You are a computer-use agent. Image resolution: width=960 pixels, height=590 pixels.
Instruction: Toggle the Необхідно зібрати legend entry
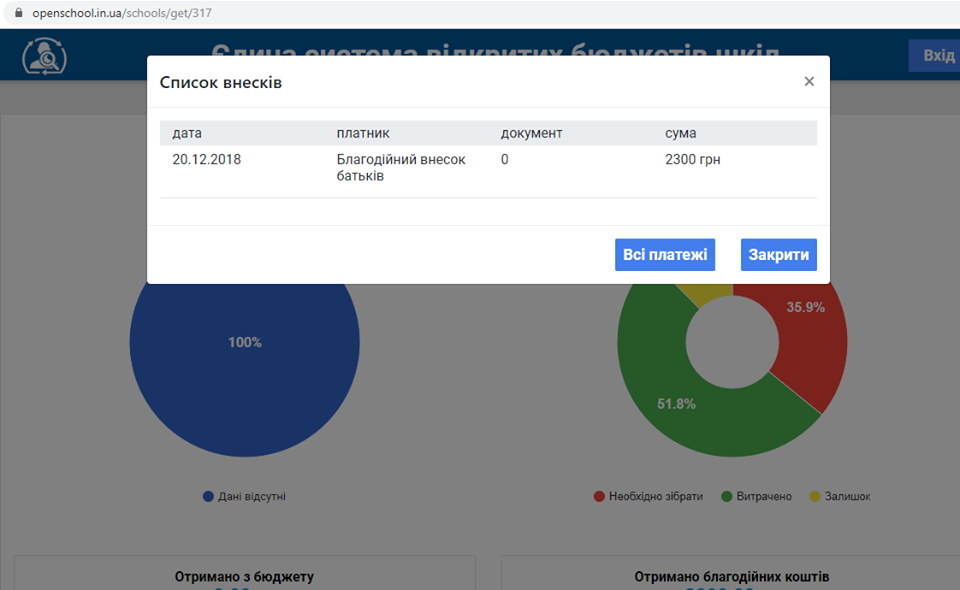[x=648, y=496]
